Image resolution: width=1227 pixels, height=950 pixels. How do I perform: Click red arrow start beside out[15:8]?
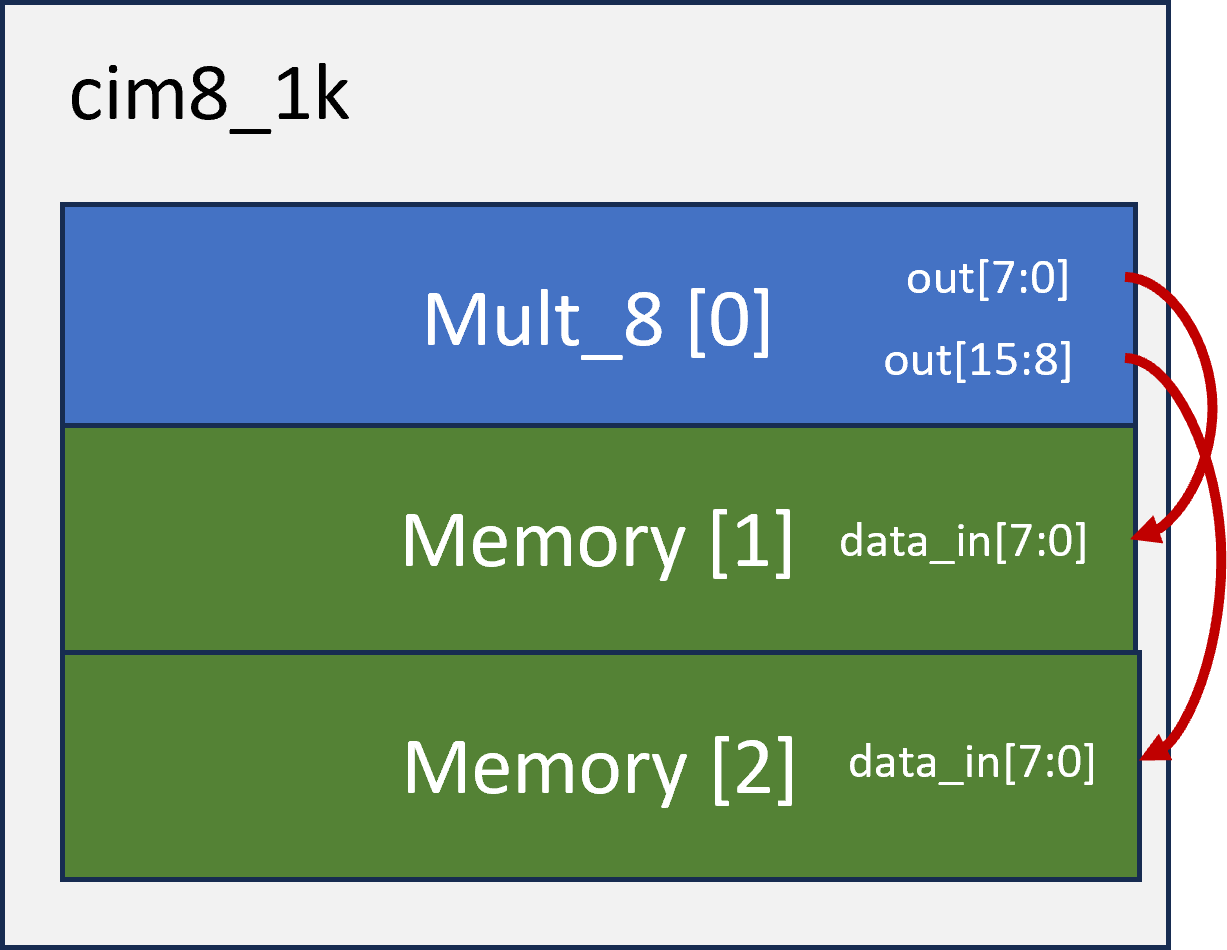point(1132,357)
